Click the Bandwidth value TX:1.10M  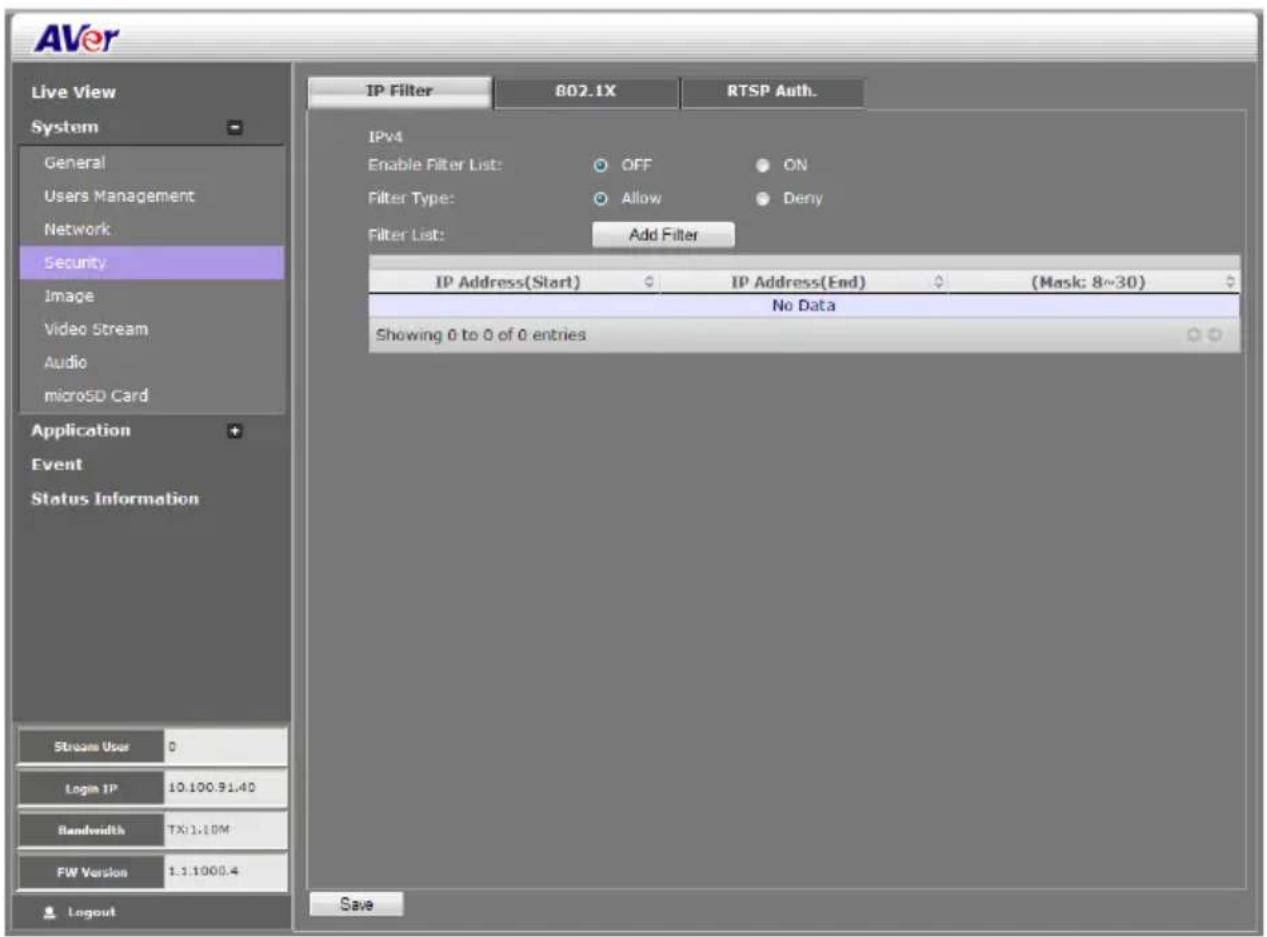coord(198,829)
